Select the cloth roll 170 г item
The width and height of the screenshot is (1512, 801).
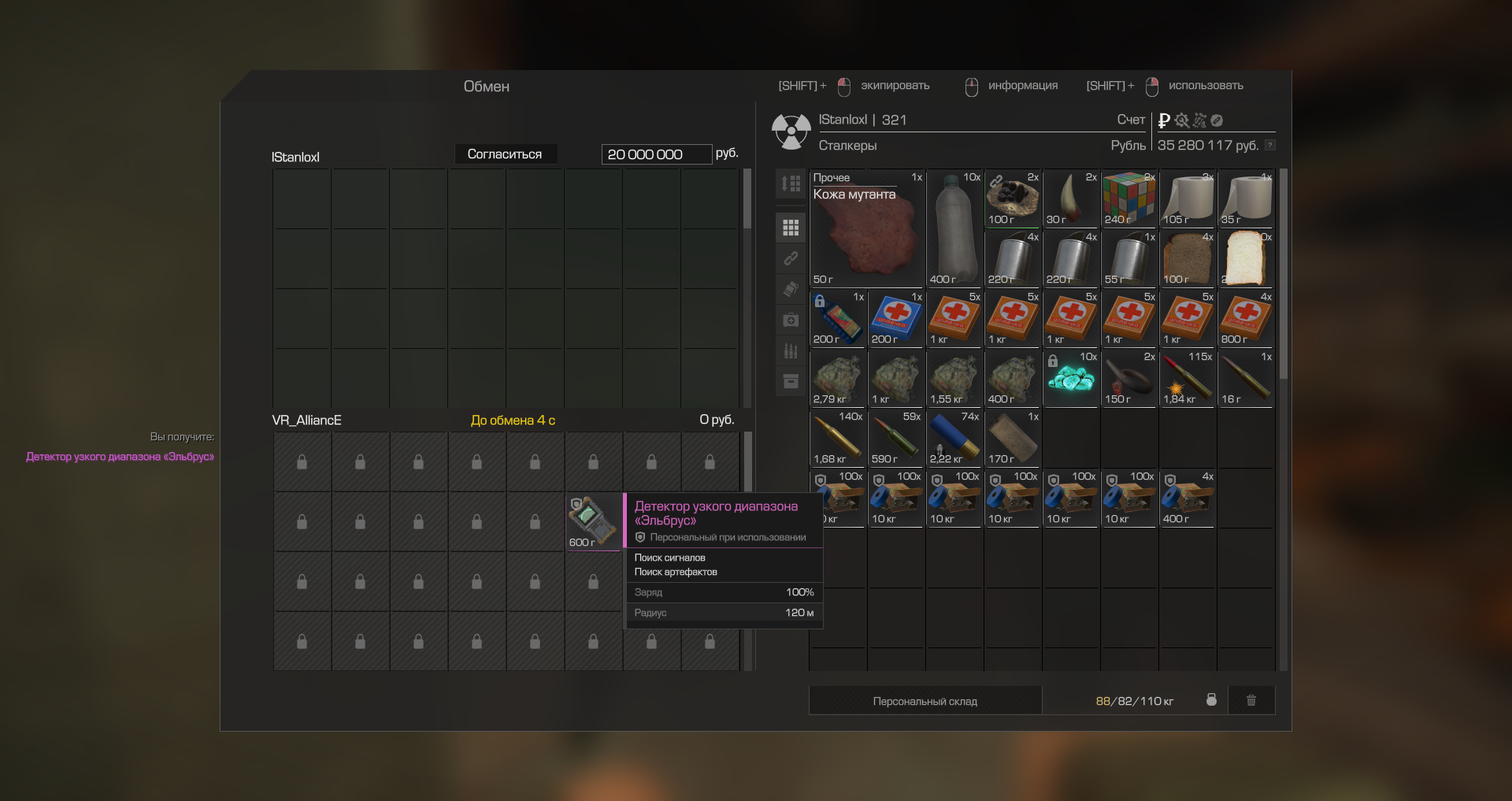1013,438
